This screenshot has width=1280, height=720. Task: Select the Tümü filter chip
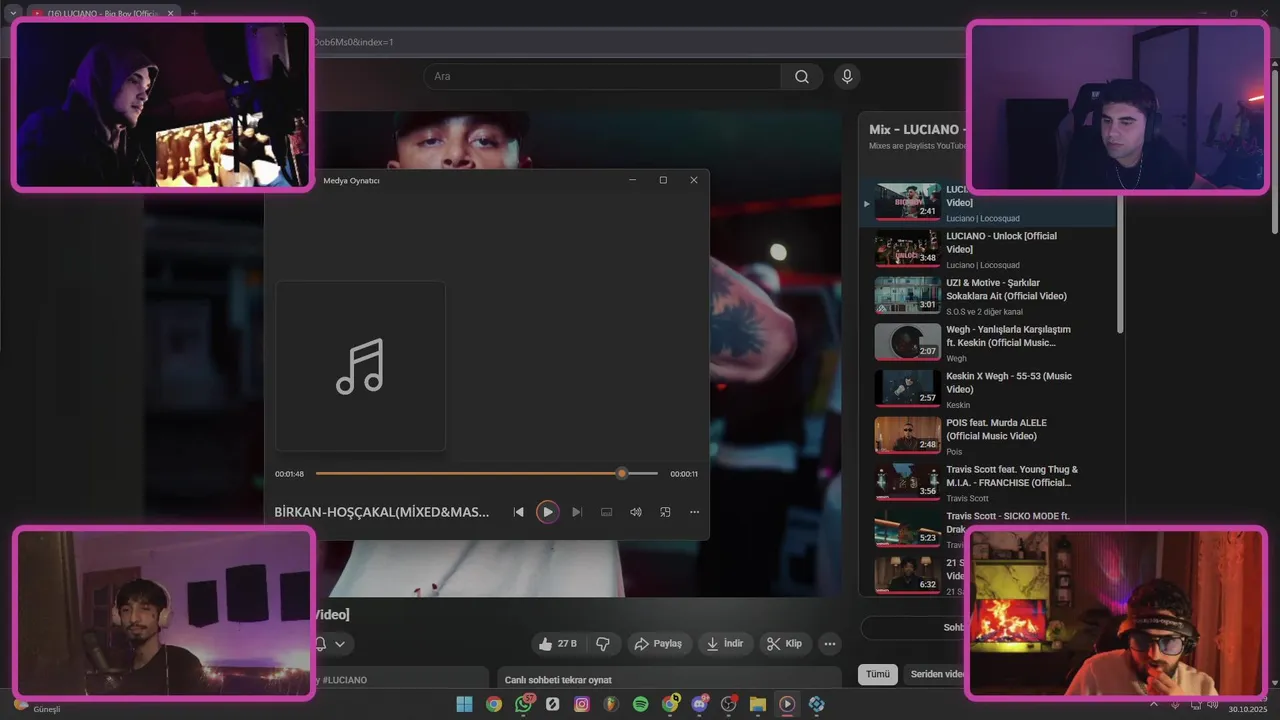pyautogui.click(x=877, y=674)
